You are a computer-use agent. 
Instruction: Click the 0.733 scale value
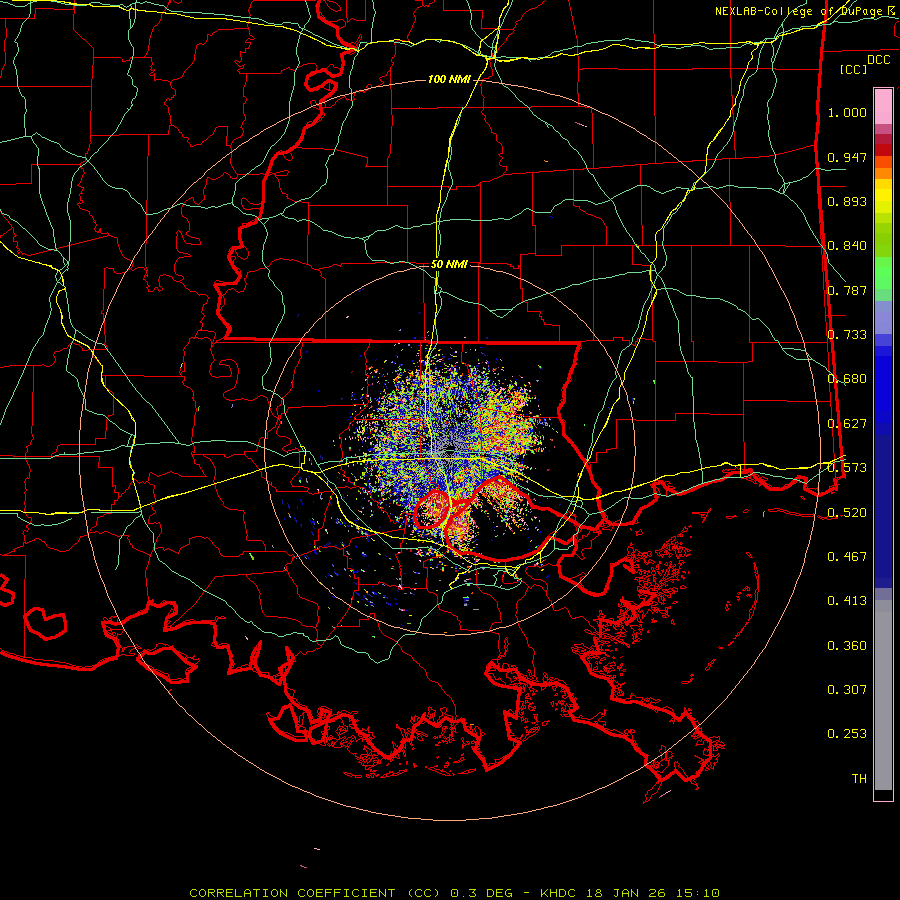point(847,335)
